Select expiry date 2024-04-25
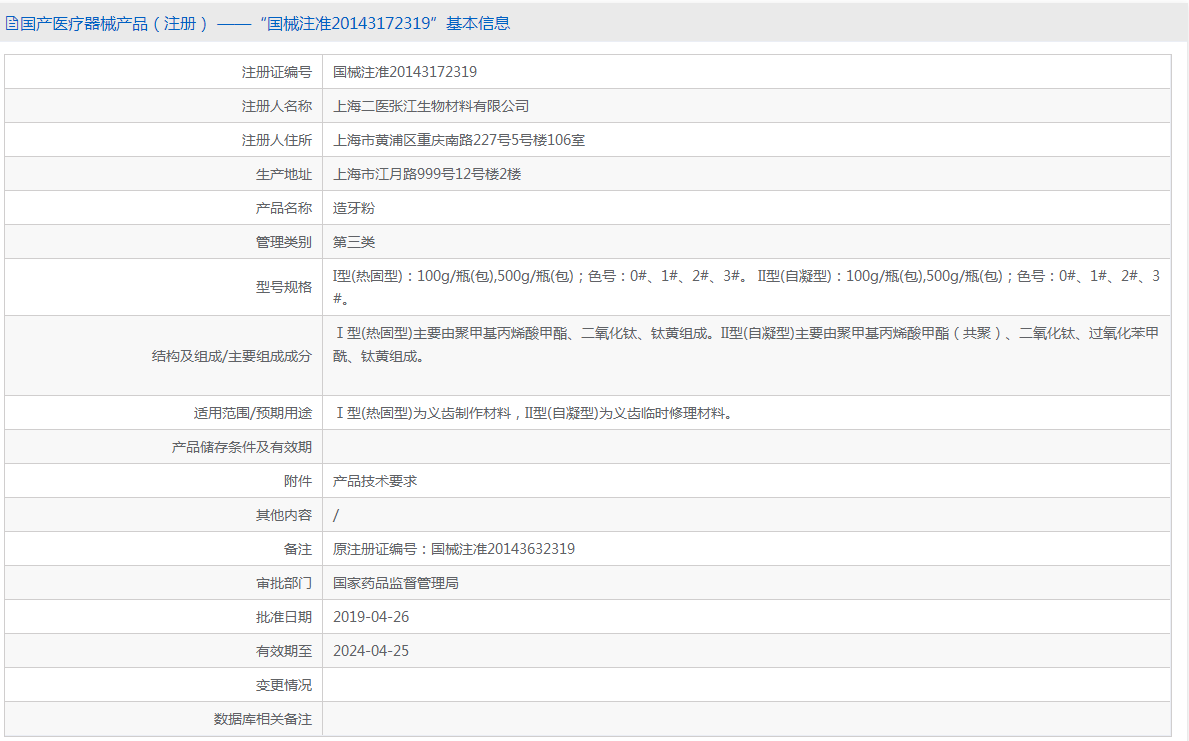 [x=371, y=651]
